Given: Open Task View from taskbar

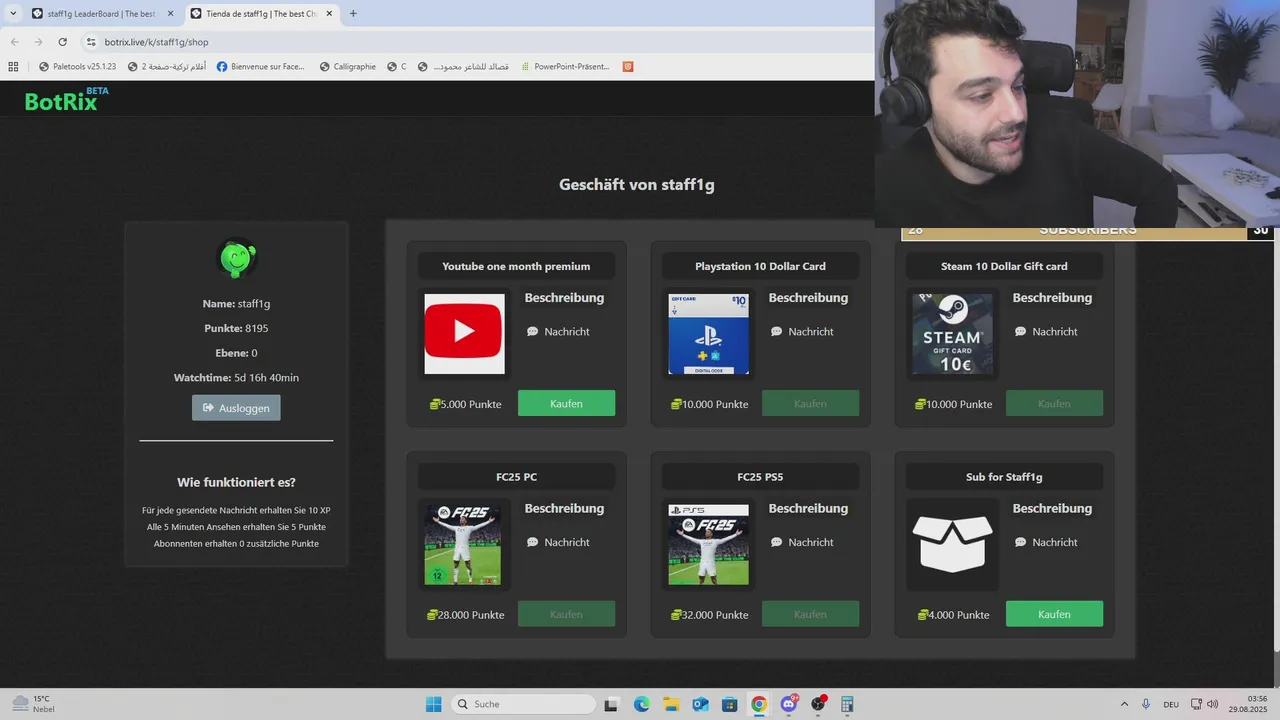Looking at the screenshot, I should click(612, 704).
